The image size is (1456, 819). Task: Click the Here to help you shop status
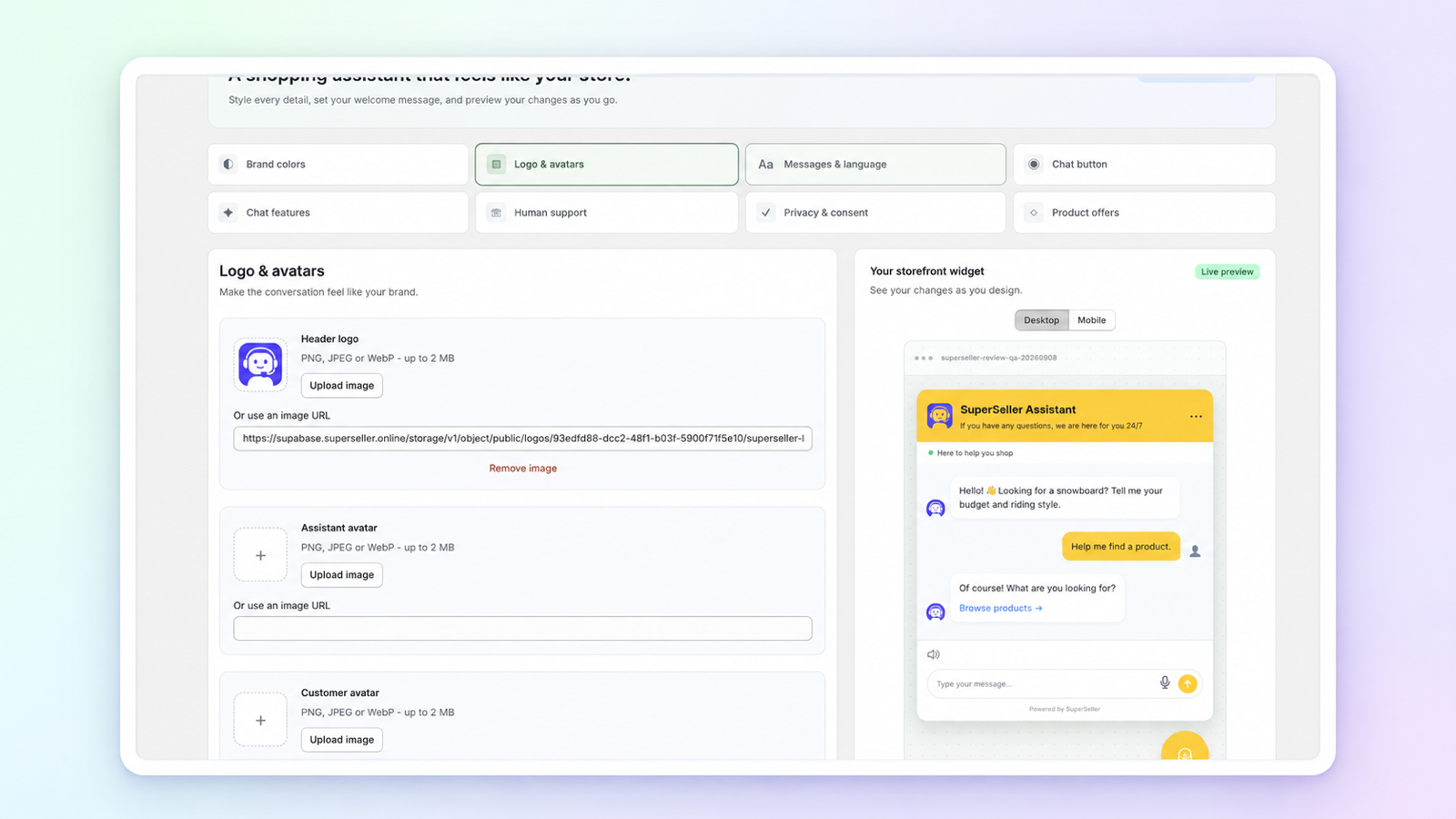[970, 453]
